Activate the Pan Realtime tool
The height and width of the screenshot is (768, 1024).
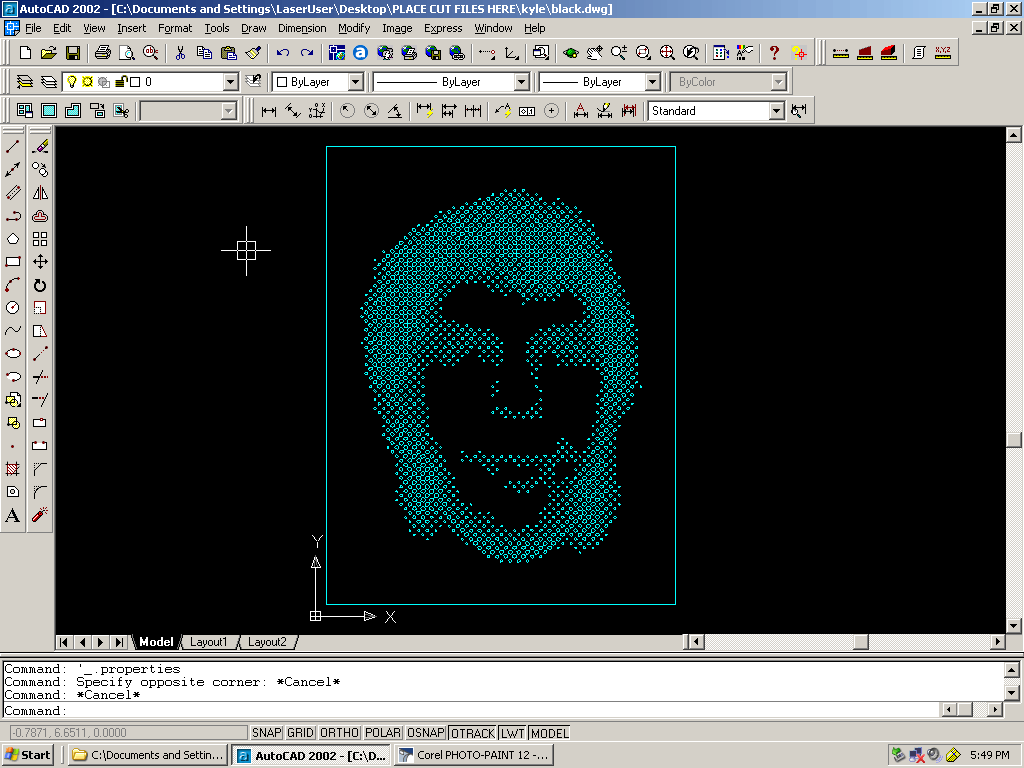594,51
